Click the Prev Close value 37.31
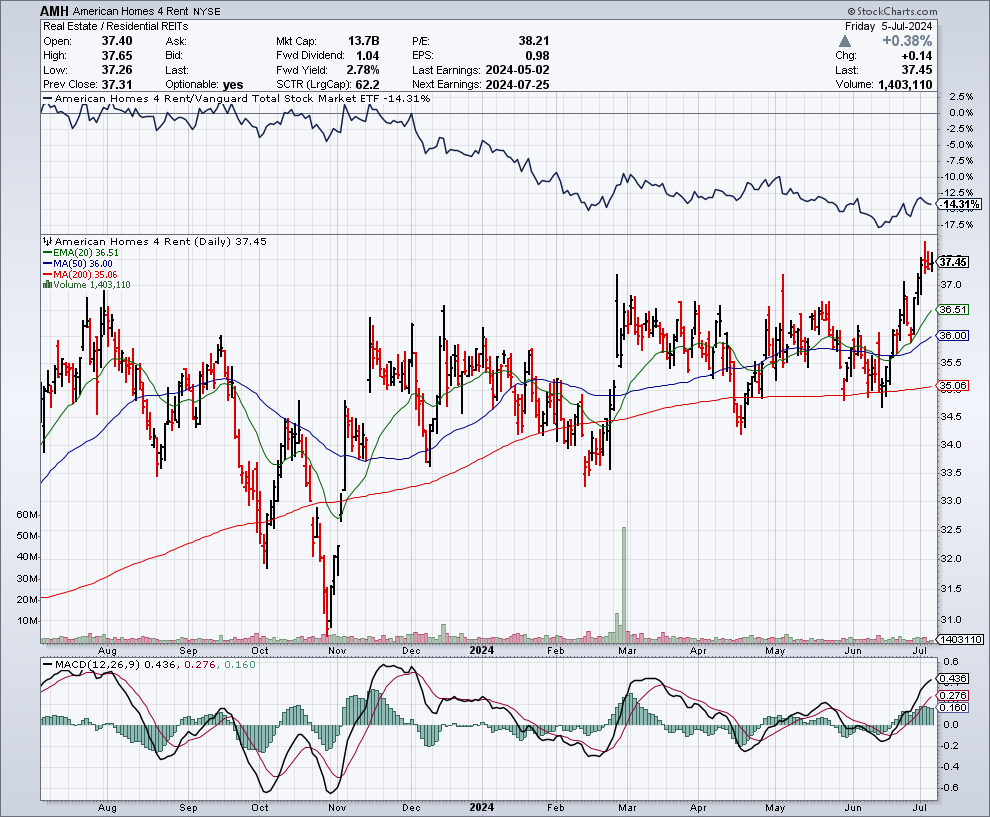990x817 pixels. point(117,85)
